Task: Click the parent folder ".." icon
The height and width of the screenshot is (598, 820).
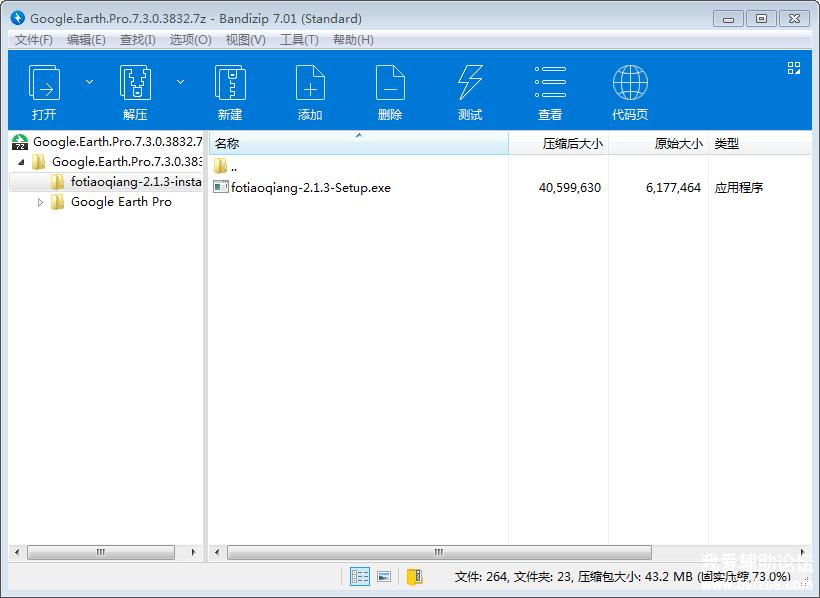Action: [x=220, y=166]
